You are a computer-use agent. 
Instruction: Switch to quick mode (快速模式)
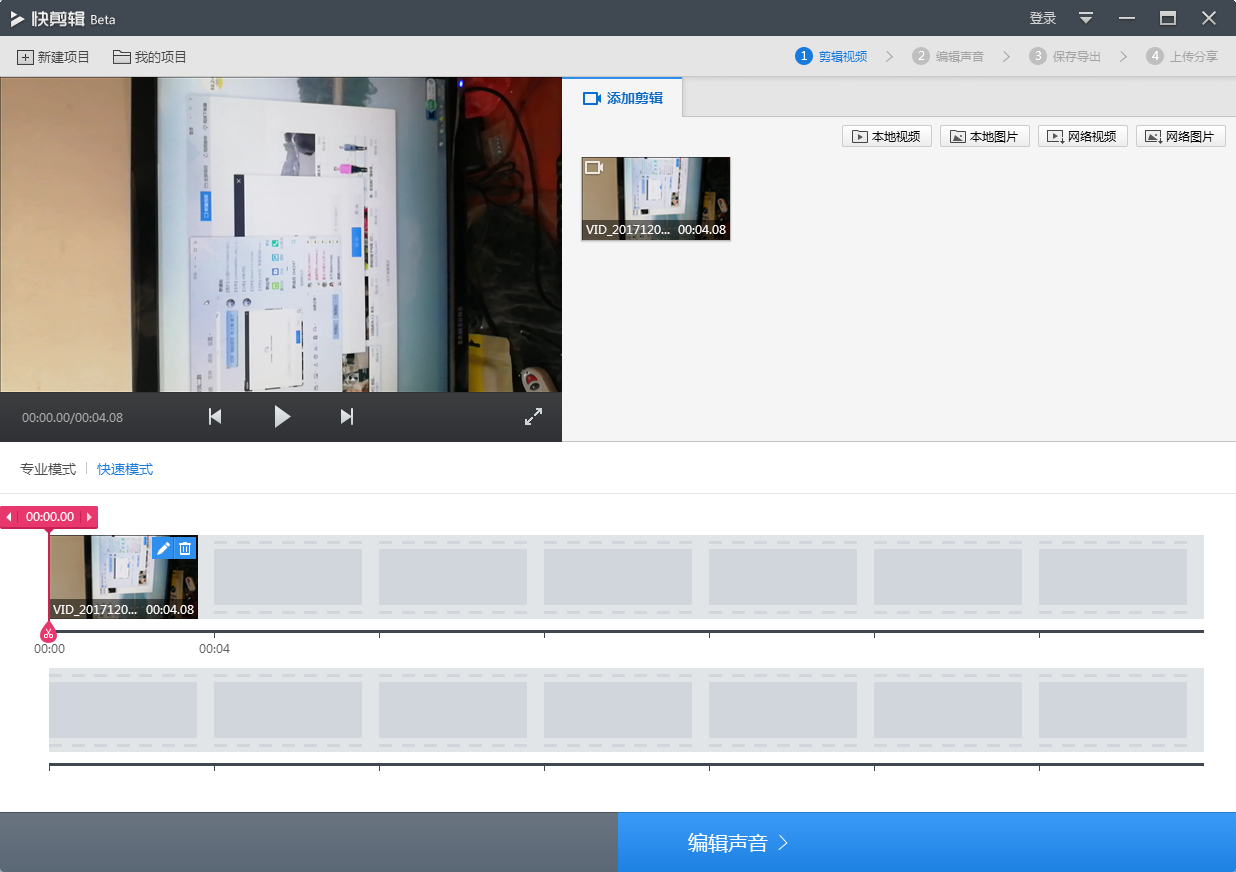125,469
